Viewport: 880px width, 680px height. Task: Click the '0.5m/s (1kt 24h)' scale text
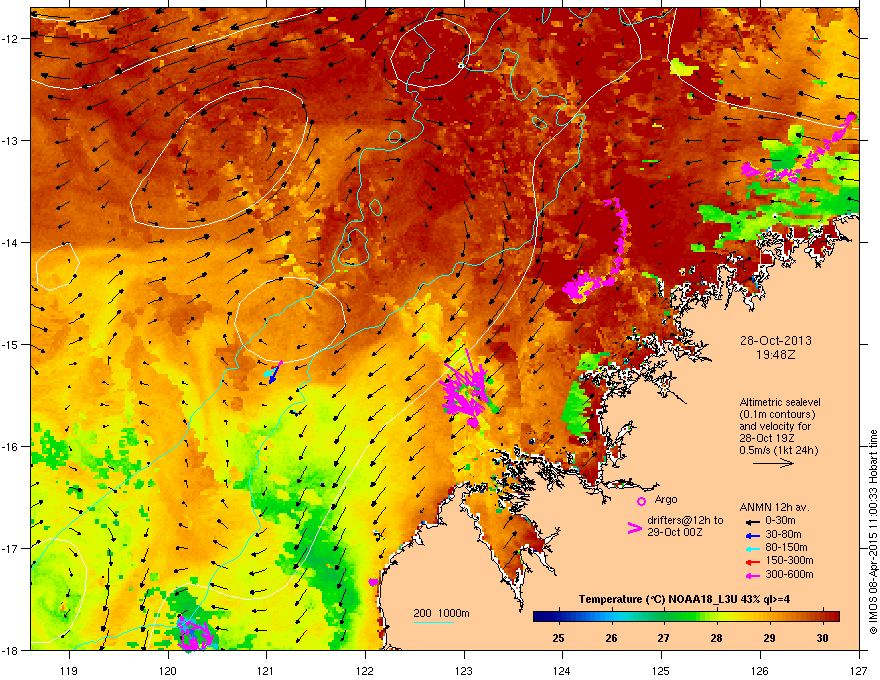[778, 450]
